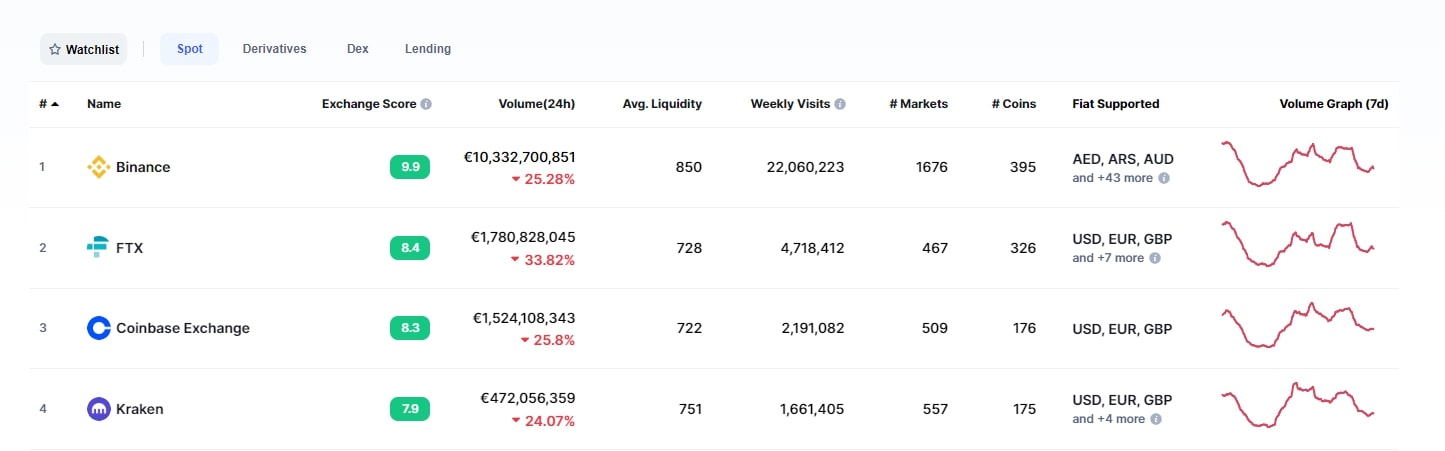The height and width of the screenshot is (451, 1445).
Task: Open the Kraken exchange name link
Action: coord(139,409)
